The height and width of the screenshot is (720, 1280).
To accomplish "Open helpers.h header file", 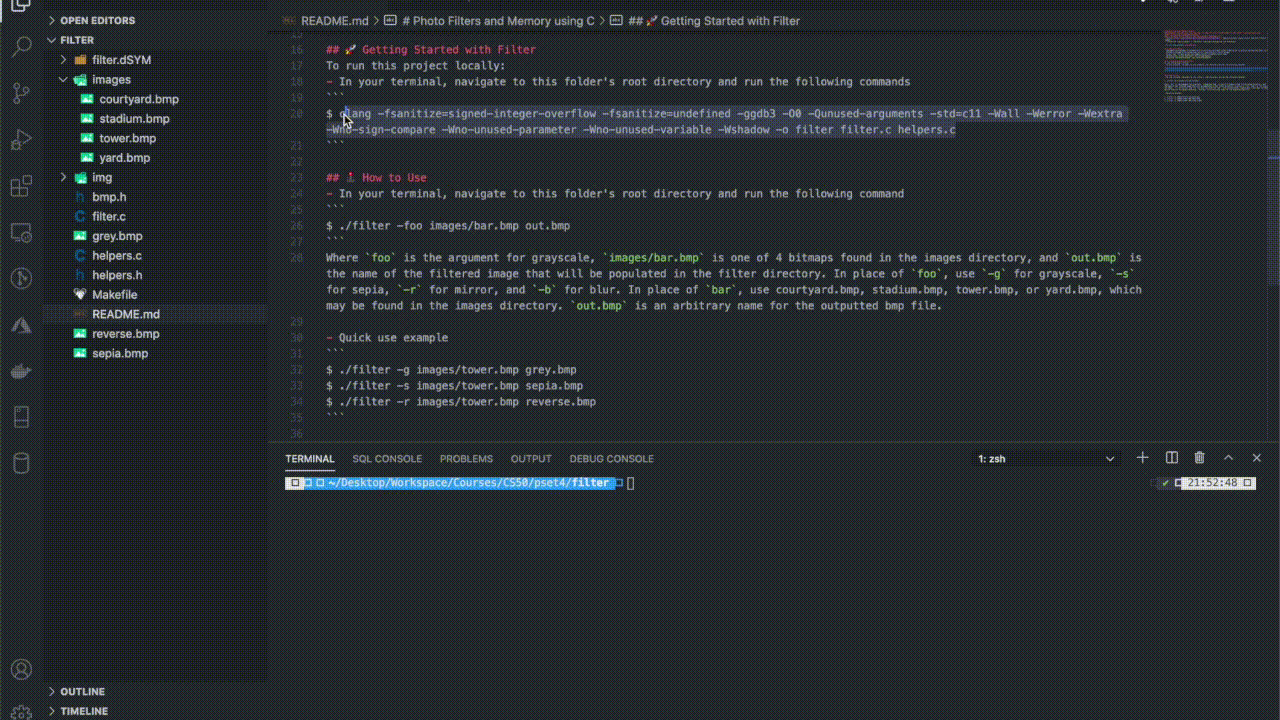I will point(117,275).
